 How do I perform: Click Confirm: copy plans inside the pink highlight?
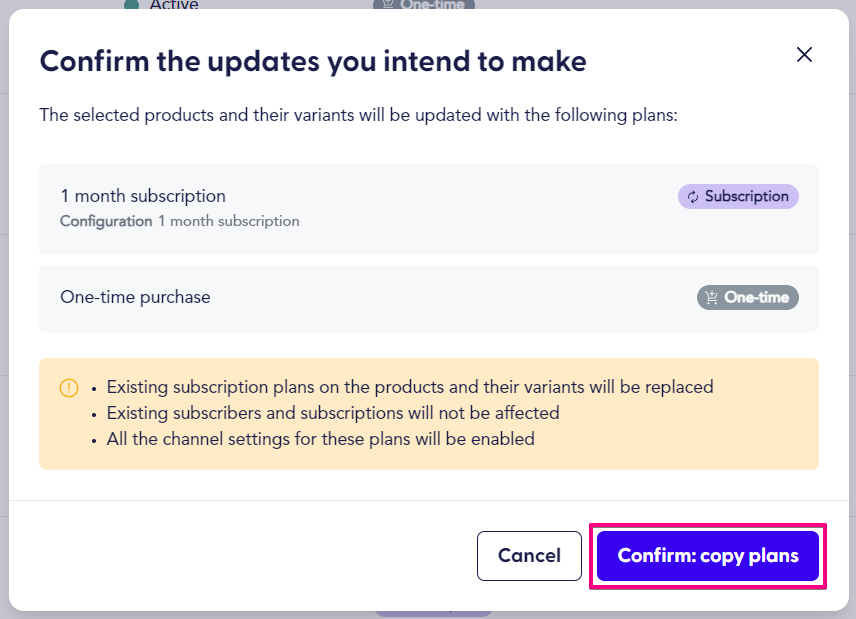pos(707,555)
